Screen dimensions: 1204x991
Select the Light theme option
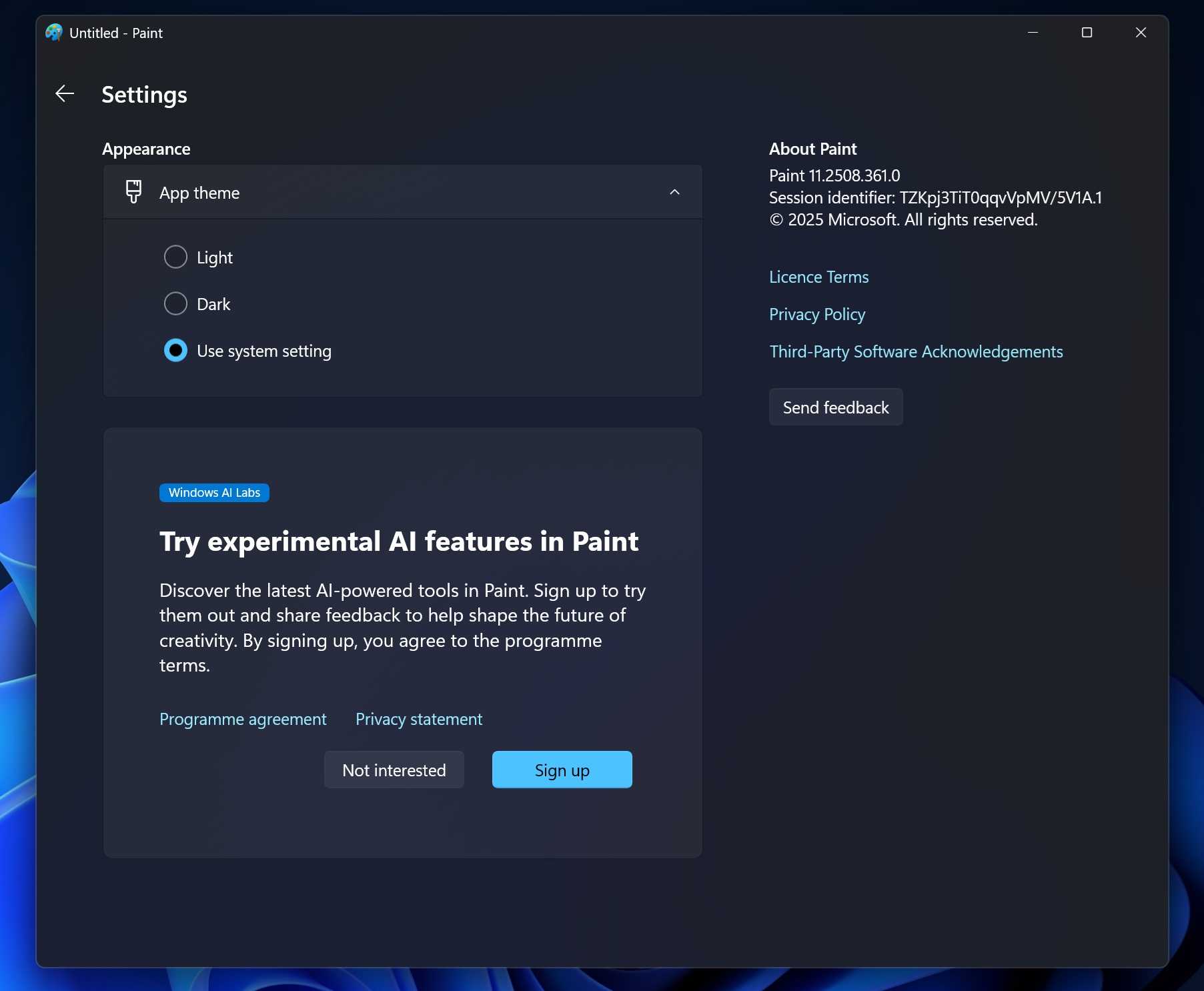pyautogui.click(x=175, y=257)
